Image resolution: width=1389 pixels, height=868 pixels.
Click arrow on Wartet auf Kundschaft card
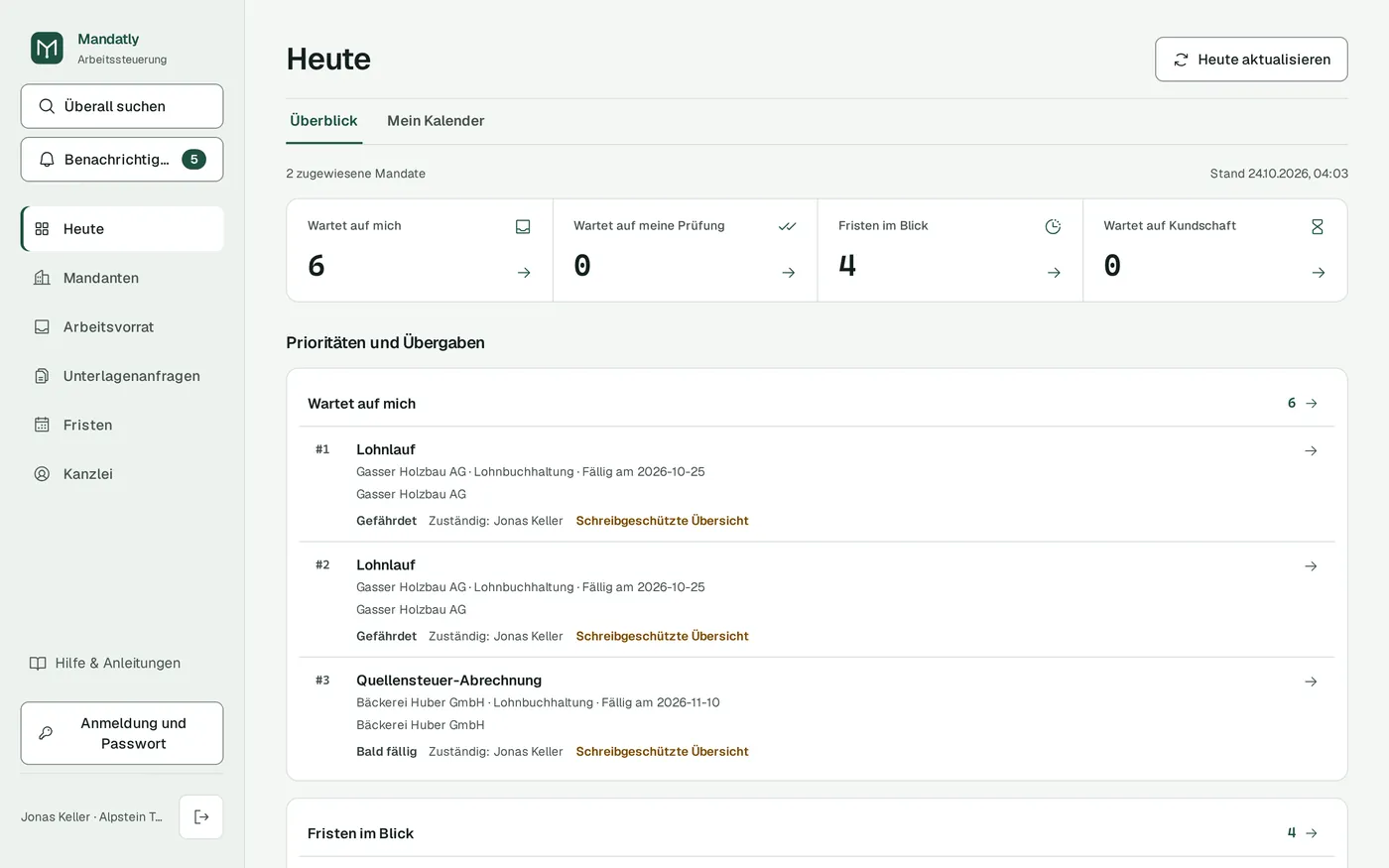coord(1319,273)
